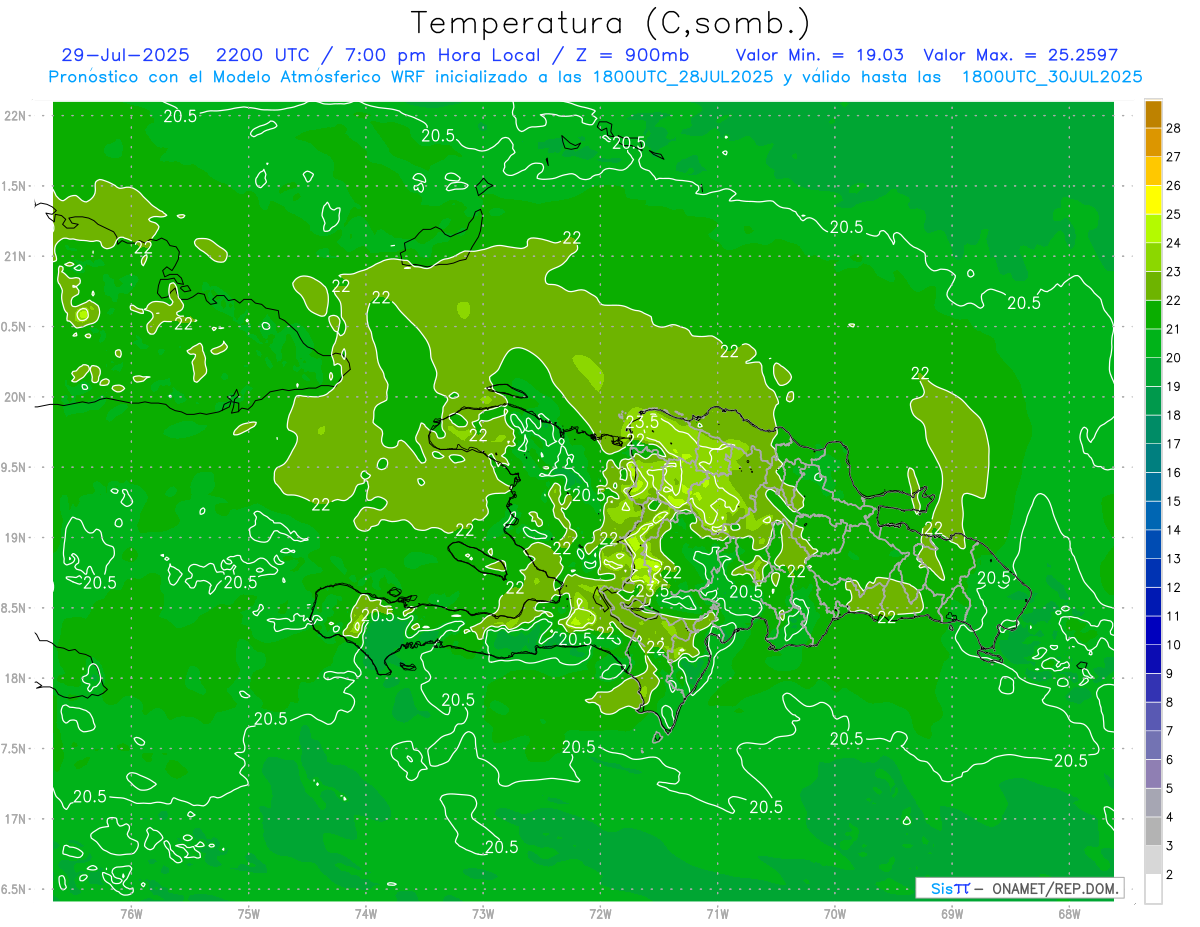Click the number 3 on the color scale

click(x=1171, y=846)
